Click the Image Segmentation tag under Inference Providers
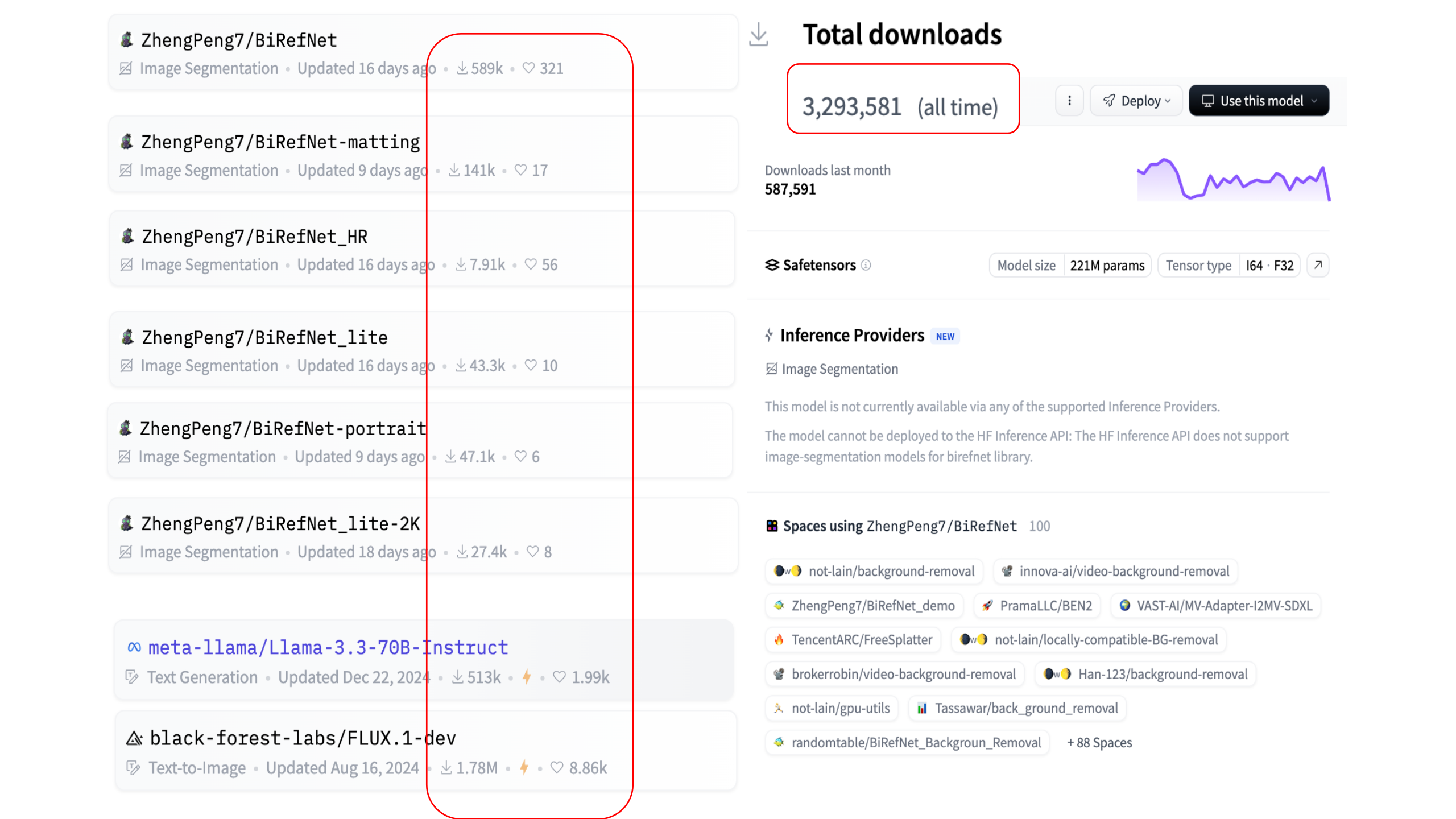 (x=832, y=369)
